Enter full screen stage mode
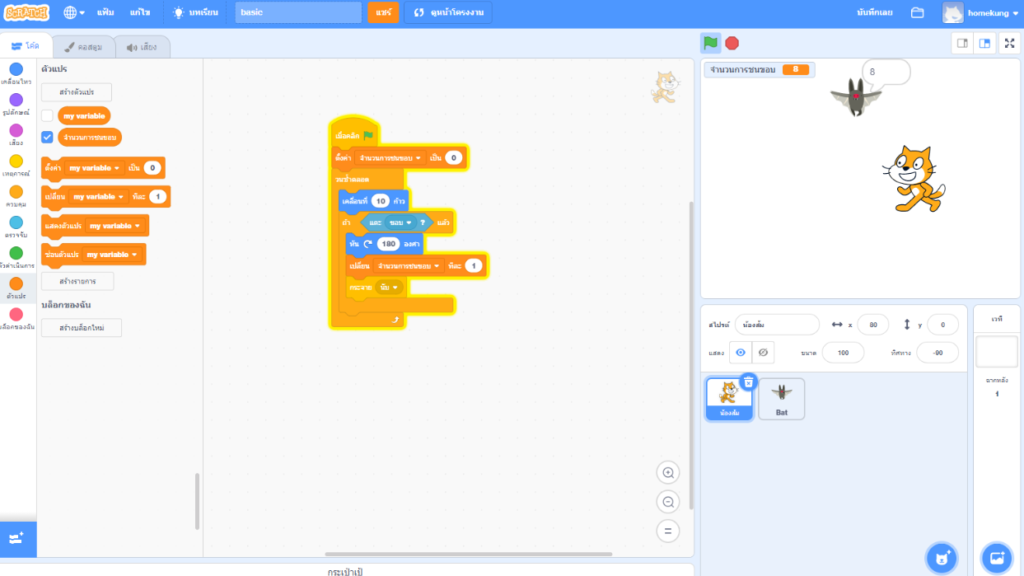The height and width of the screenshot is (576, 1024). [1008, 43]
